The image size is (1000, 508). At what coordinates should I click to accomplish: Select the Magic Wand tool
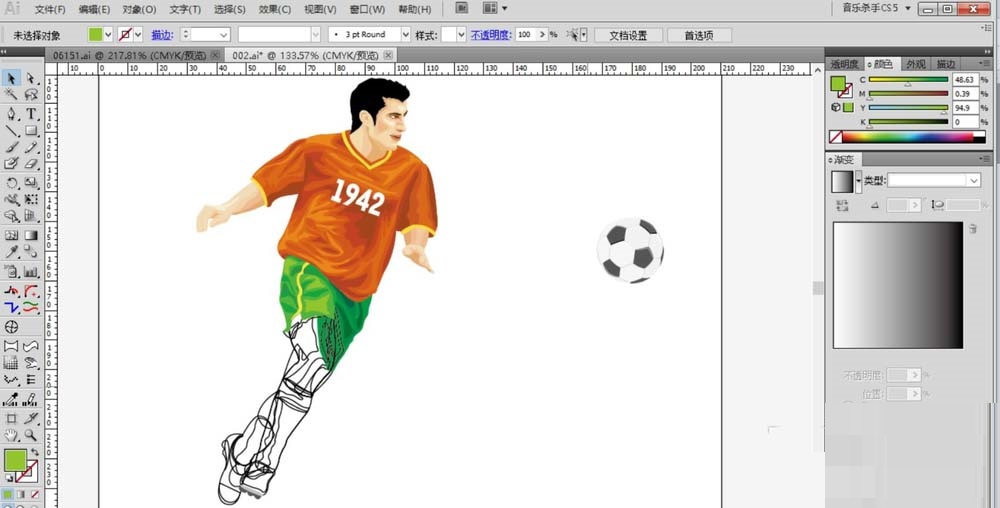tap(12, 96)
